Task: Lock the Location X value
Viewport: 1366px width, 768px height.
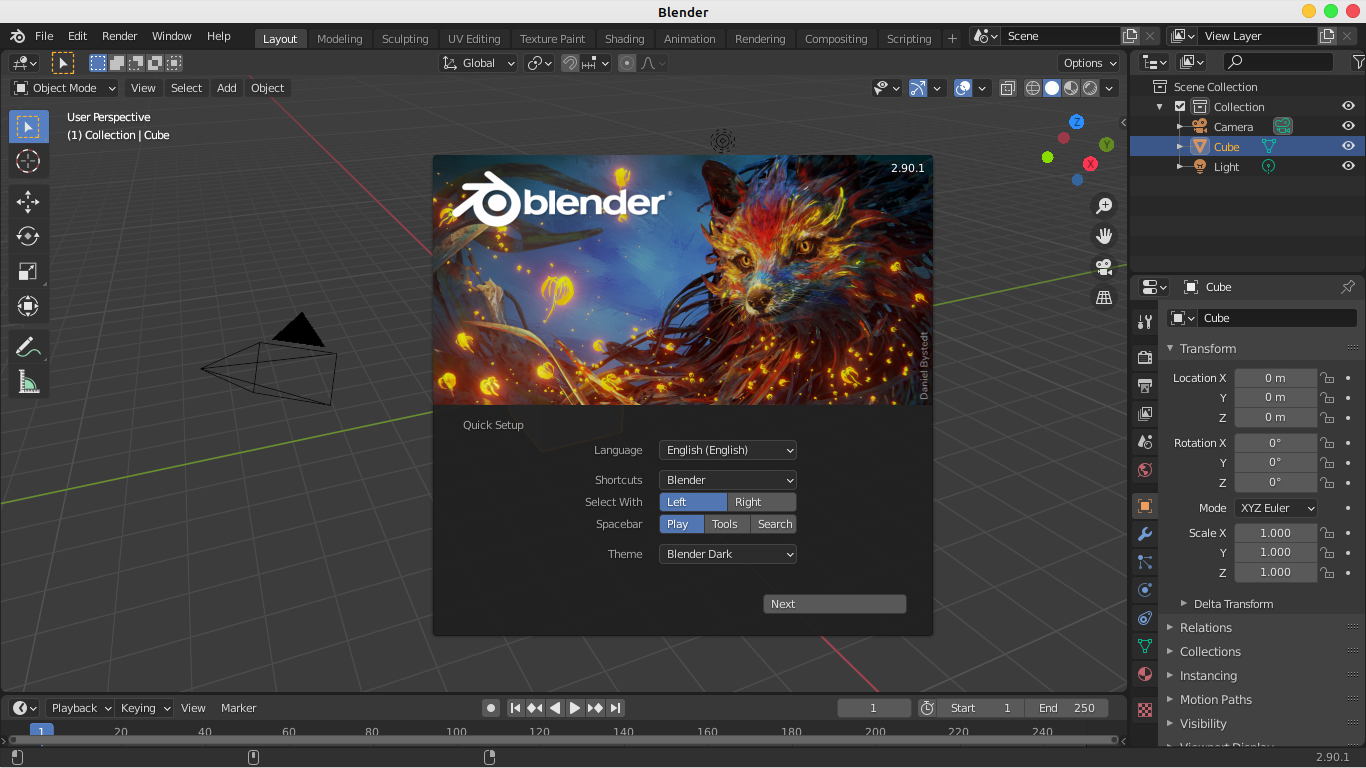Action: (x=1327, y=378)
